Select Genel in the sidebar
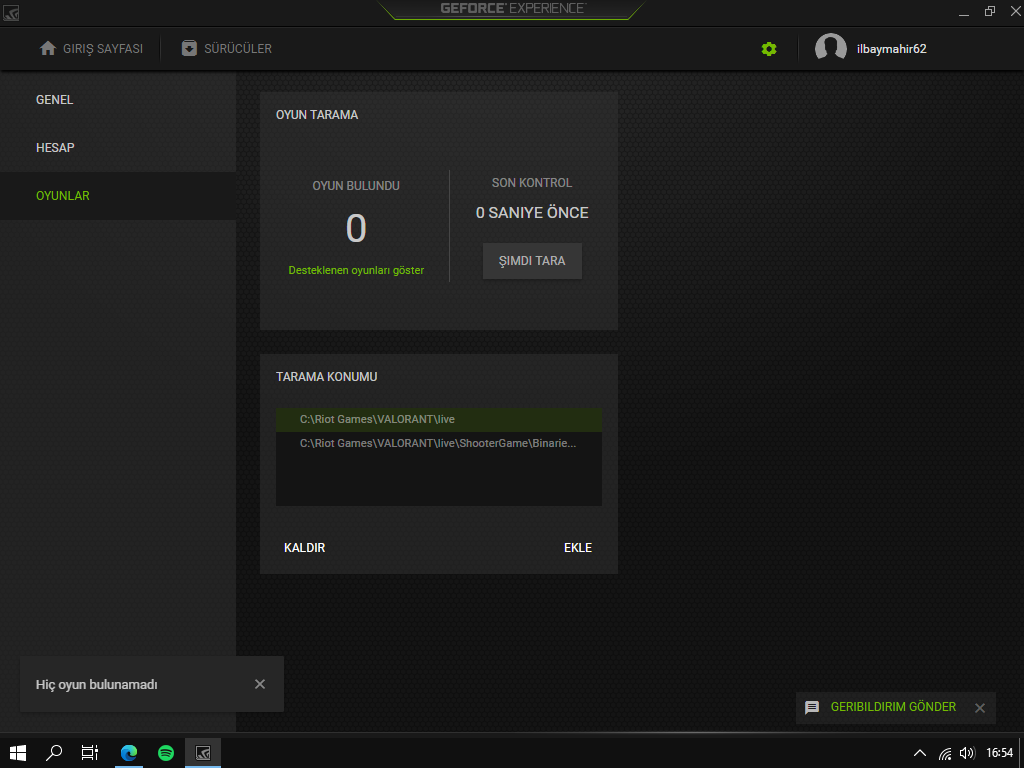 (118, 100)
